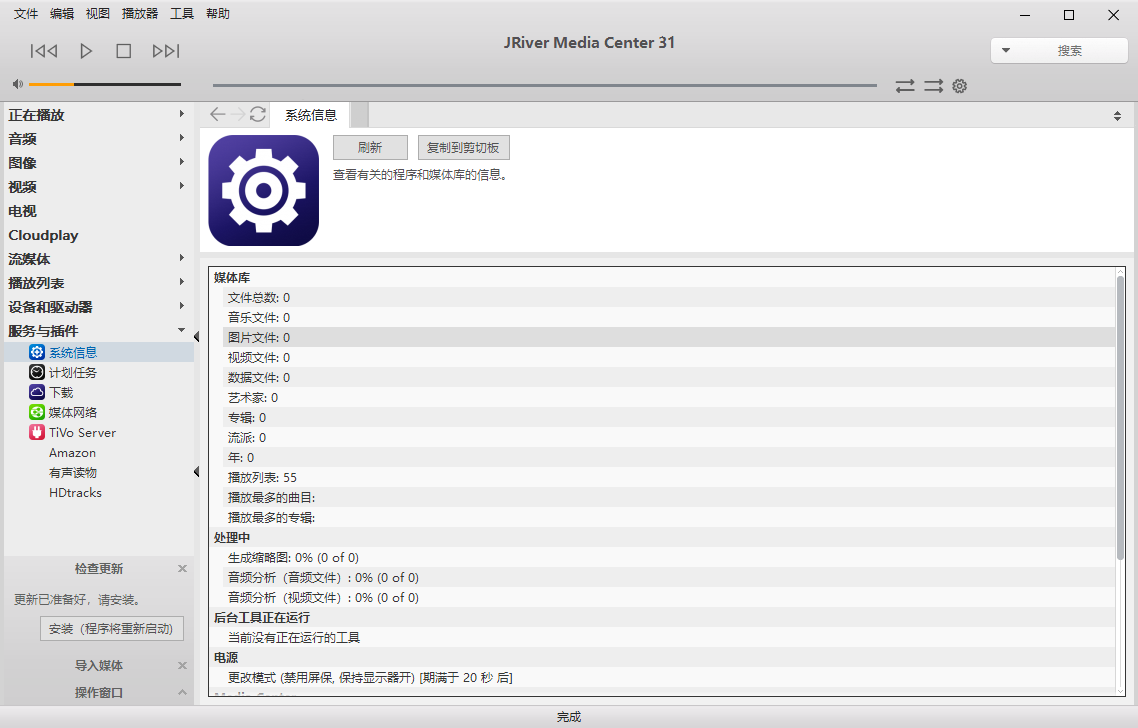Screen dimensions: 1138x728
Task: Stop playback with the square button
Action: (x=123, y=51)
